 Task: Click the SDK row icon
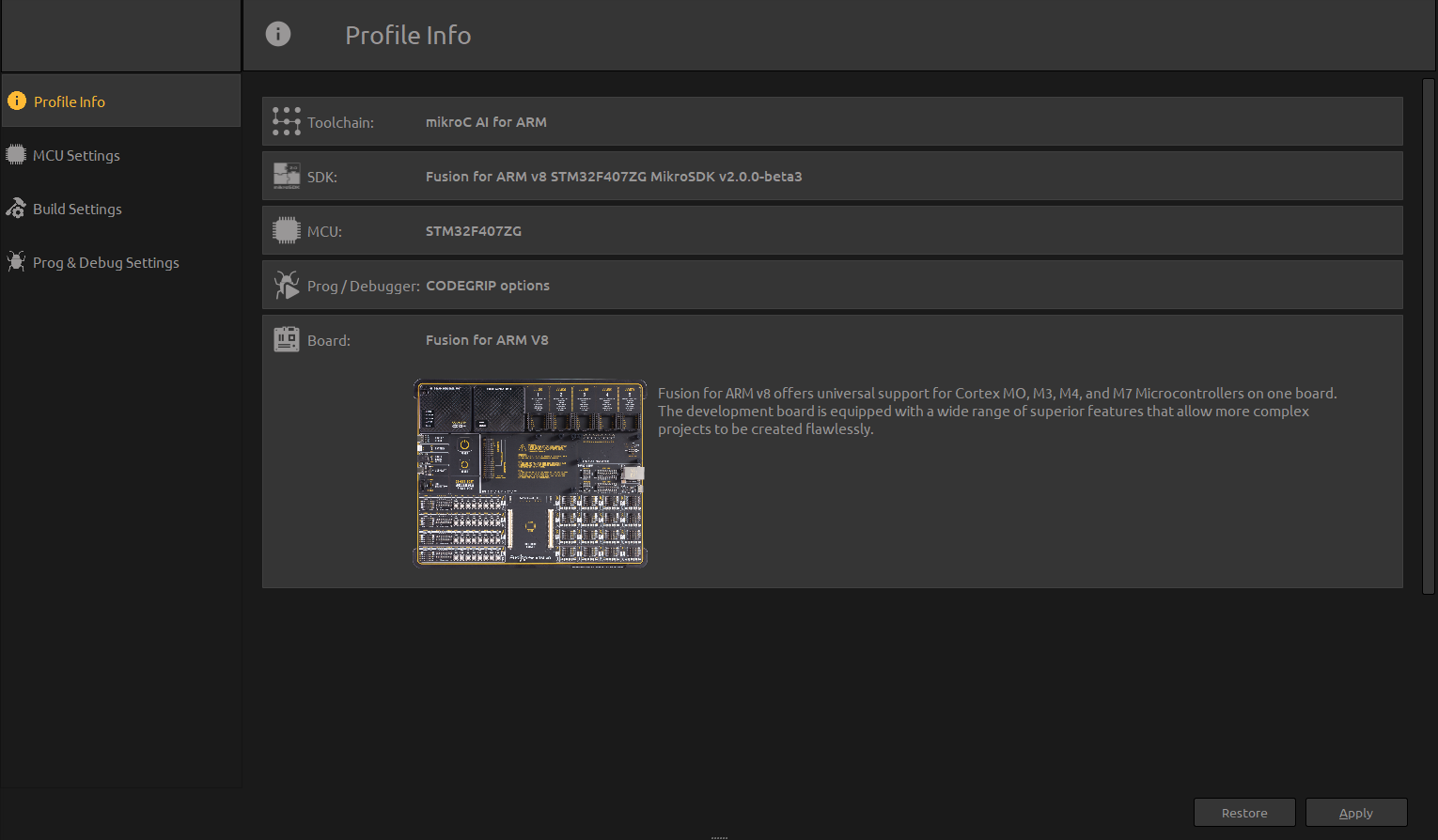click(287, 176)
